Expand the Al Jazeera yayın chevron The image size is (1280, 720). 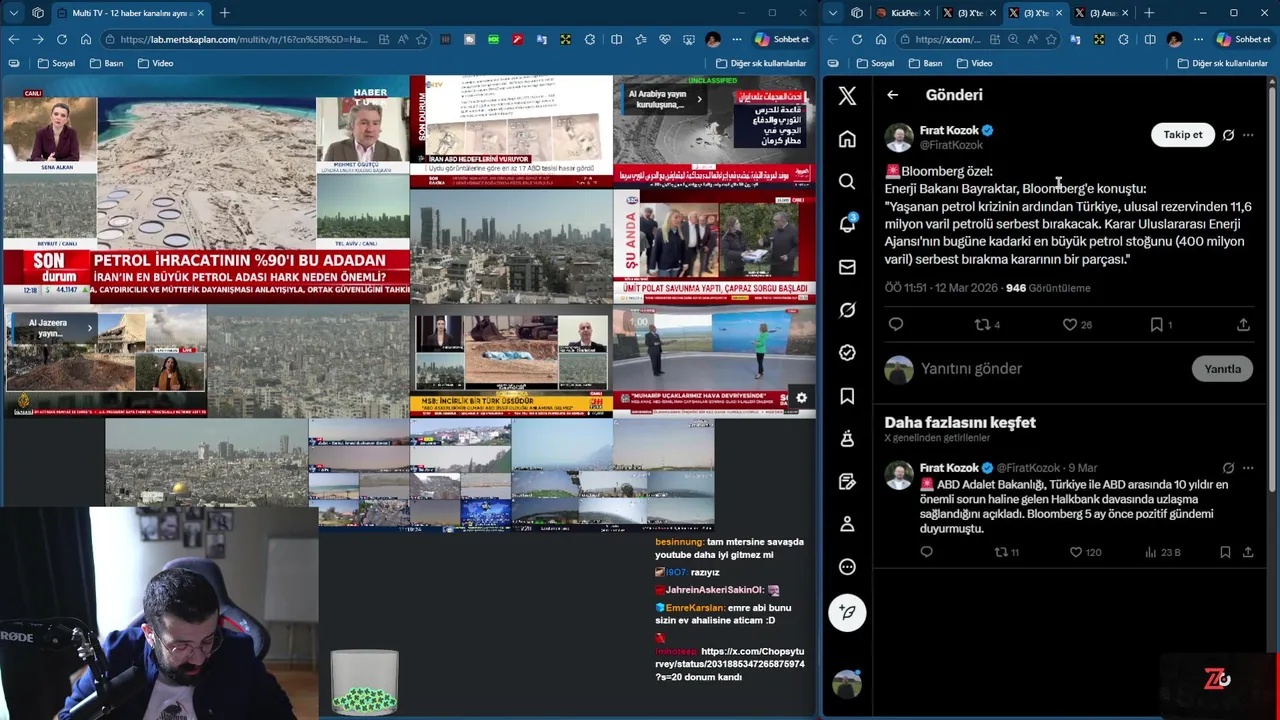pos(89,327)
